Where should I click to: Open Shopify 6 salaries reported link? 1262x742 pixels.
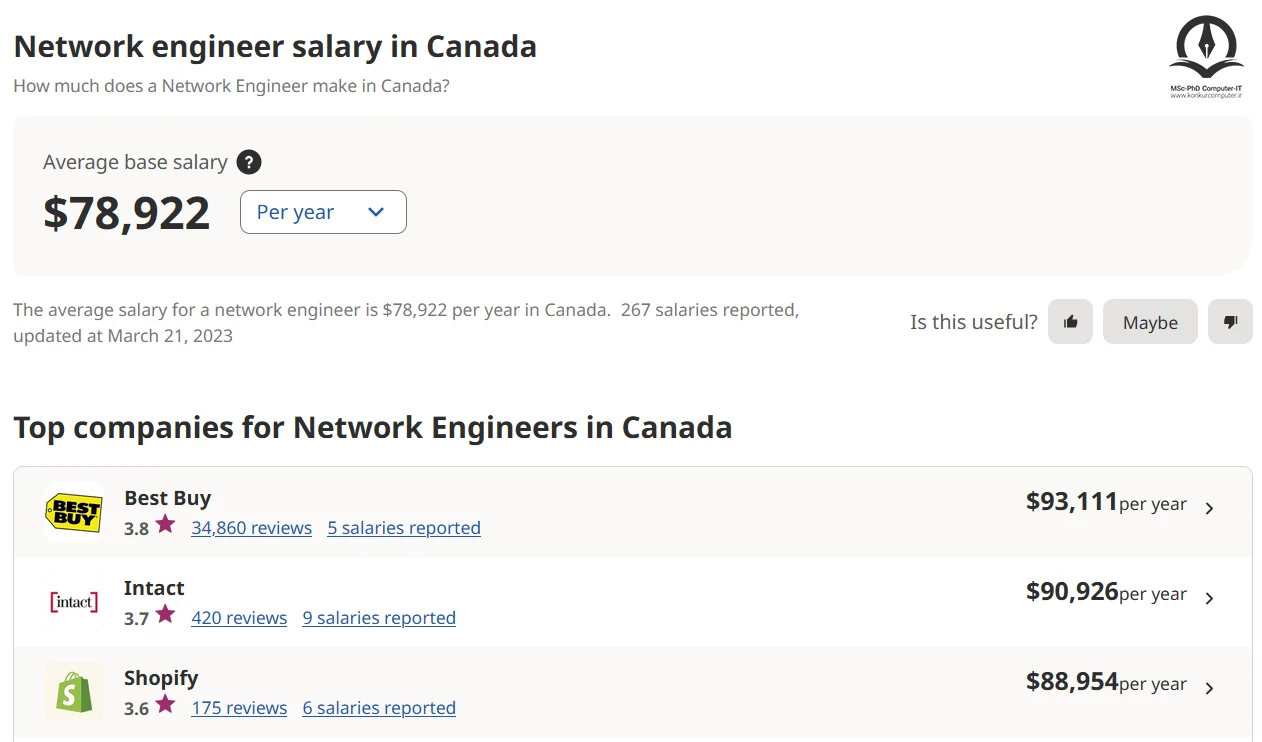coord(379,708)
